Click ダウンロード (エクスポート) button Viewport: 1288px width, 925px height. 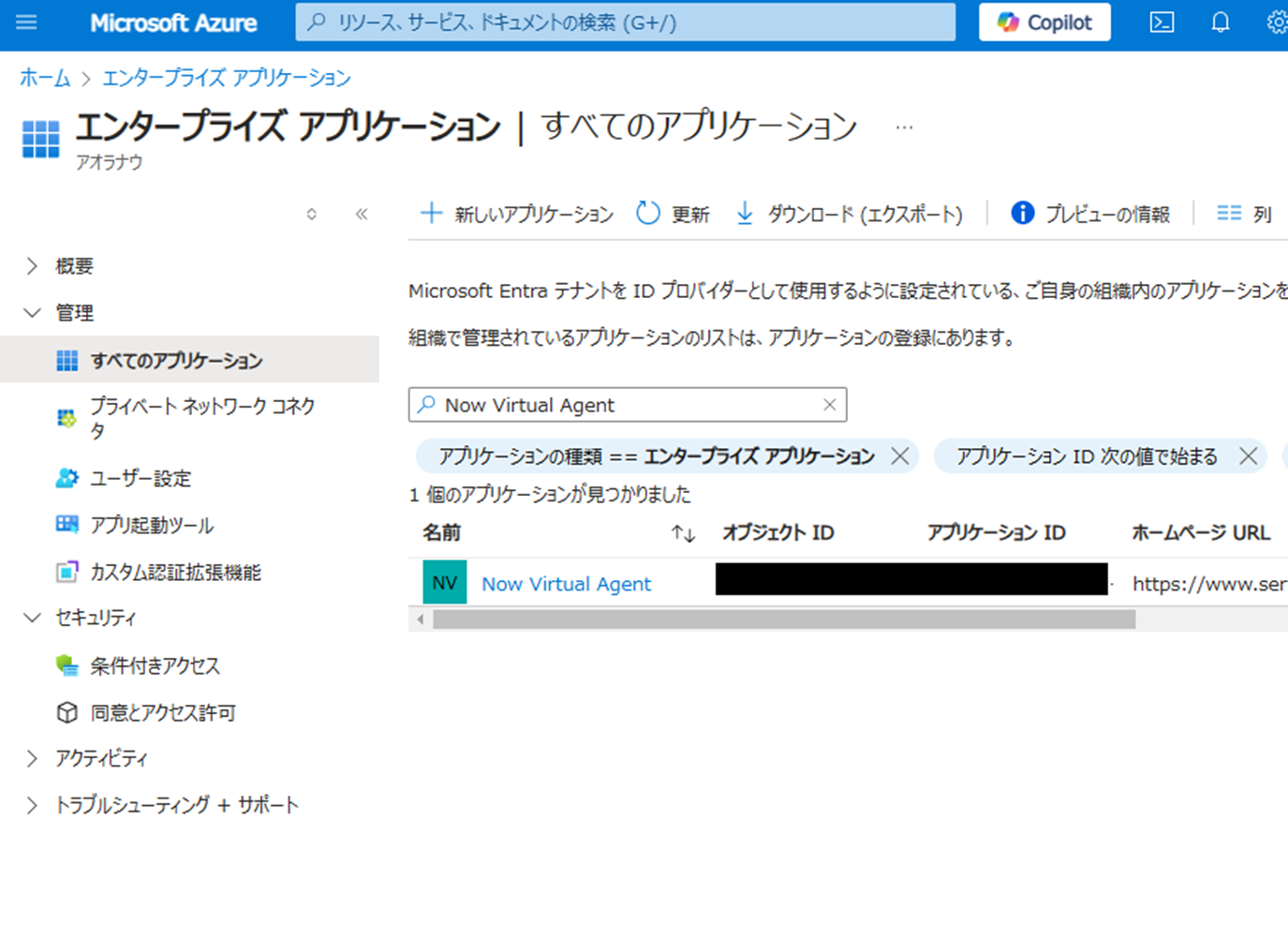(x=849, y=214)
